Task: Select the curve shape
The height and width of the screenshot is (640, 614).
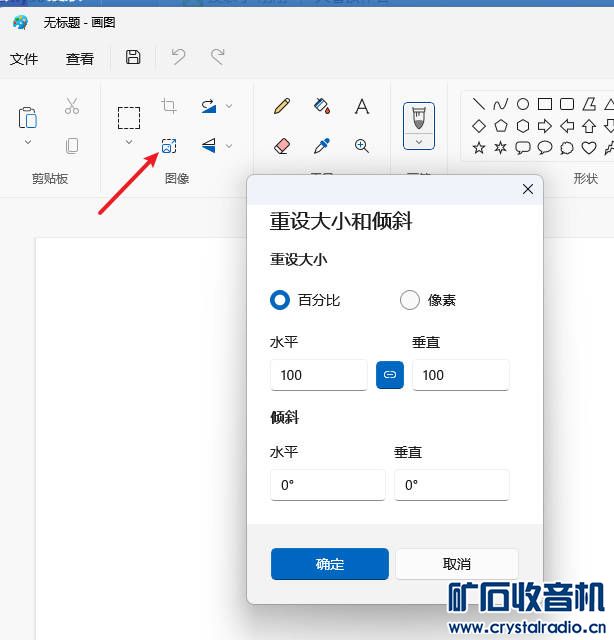Action: [501, 104]
